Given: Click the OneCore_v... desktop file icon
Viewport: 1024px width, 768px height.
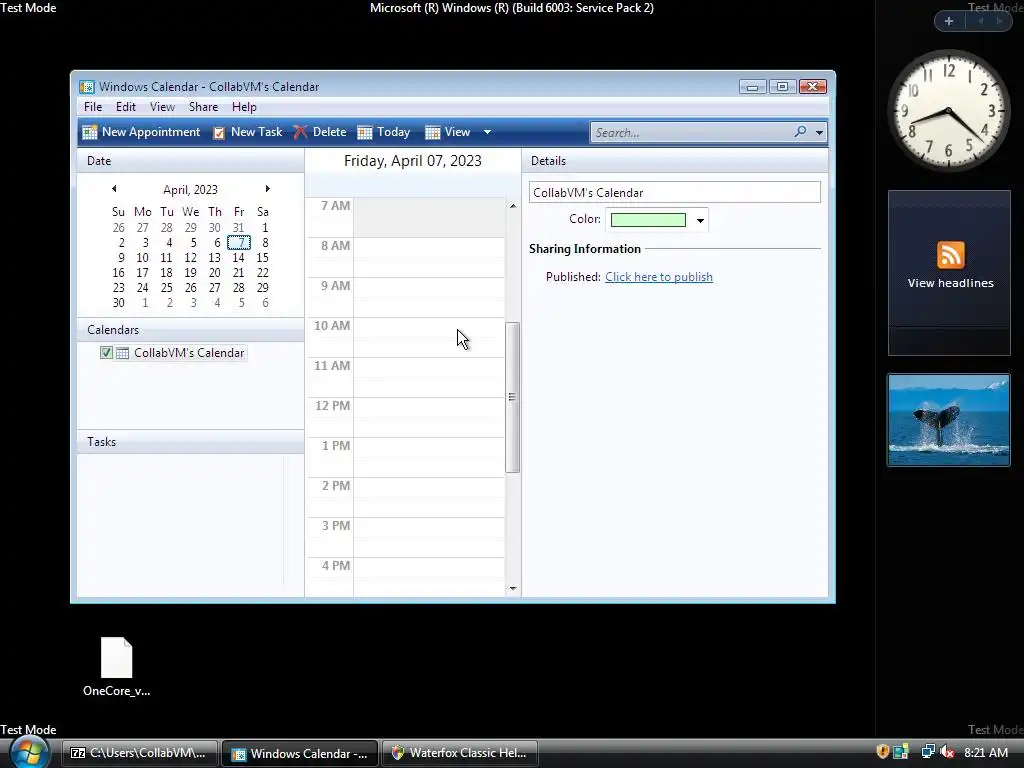Looking at the screenshot, I should pyautogui.click(x=116, y=658).
